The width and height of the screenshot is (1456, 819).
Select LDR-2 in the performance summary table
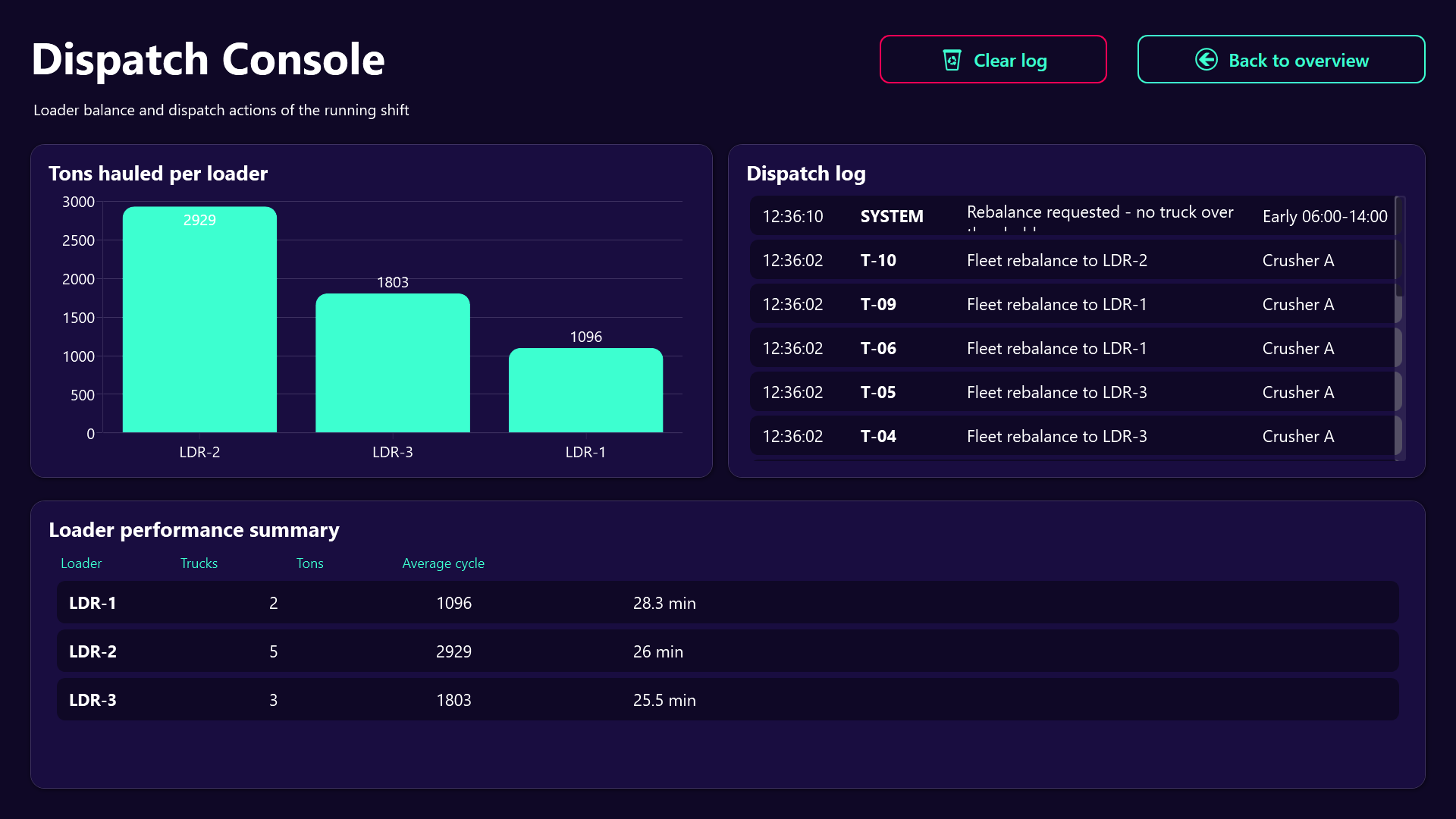[x=728, y=651]
